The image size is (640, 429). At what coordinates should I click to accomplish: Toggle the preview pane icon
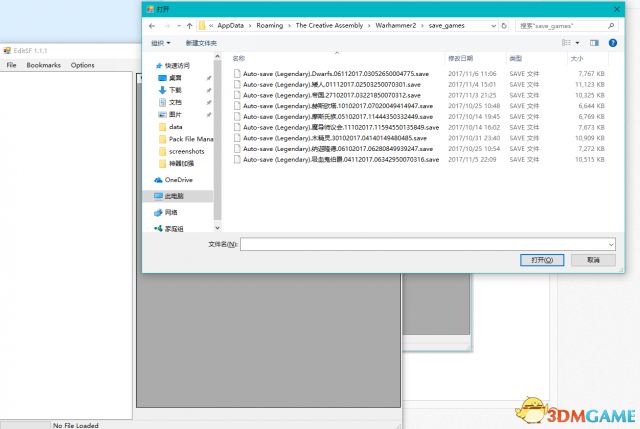pos(594,43)
